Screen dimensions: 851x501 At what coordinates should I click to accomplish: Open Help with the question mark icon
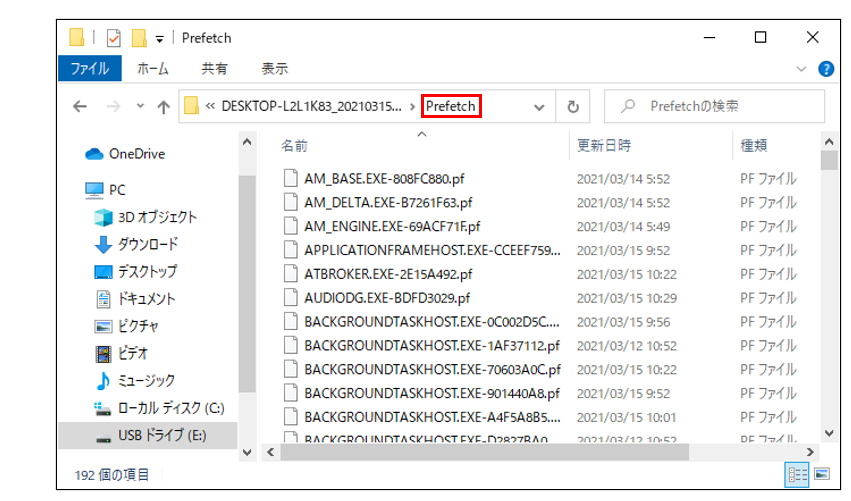(x=826, y=69)
